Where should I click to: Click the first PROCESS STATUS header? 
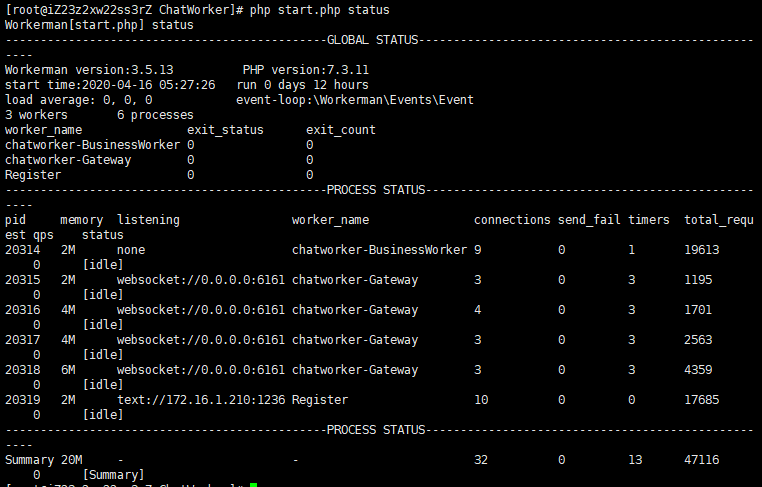[x=376, y=190]
